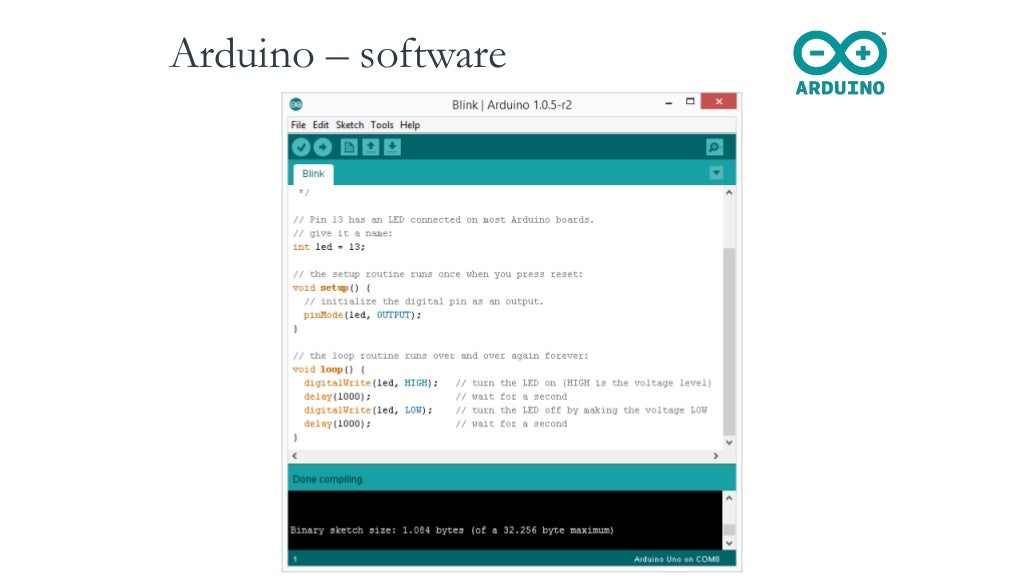
Task: Click the '// give it a name:' comment
Action: pyautogui.click(x=343, y=234)
